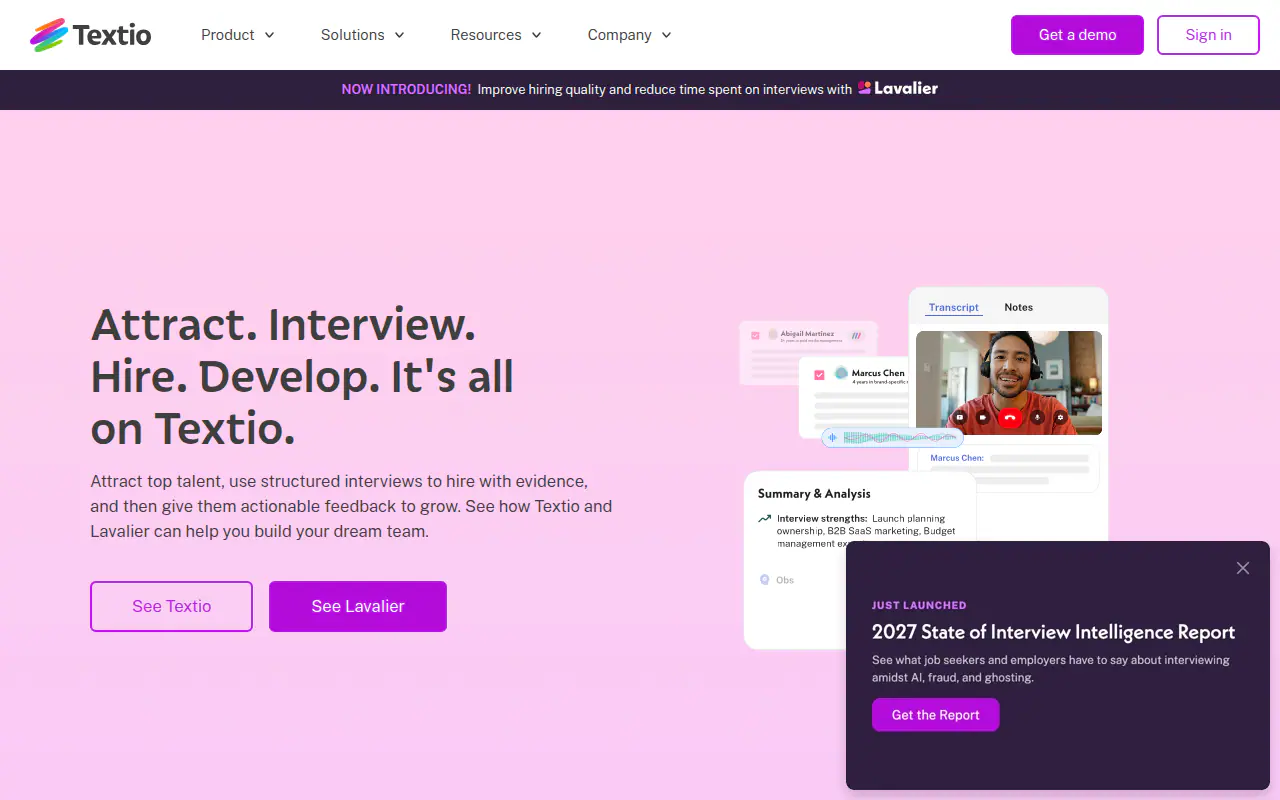Screen dimensions: 1280x800
Task: Click the icon beside the Obs label
Action: (x=765, y=580)
